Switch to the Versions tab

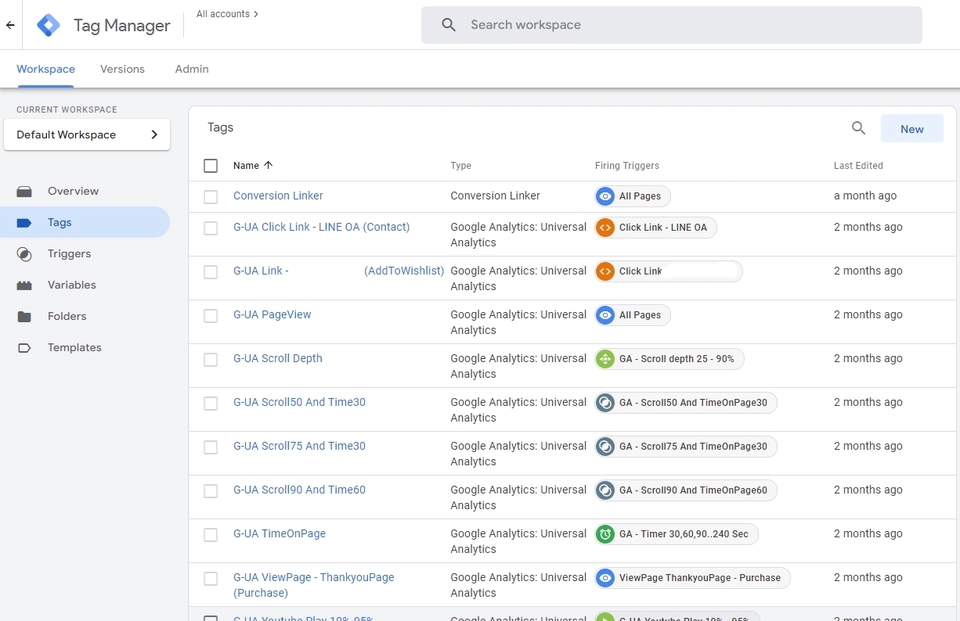pos(122,69)
